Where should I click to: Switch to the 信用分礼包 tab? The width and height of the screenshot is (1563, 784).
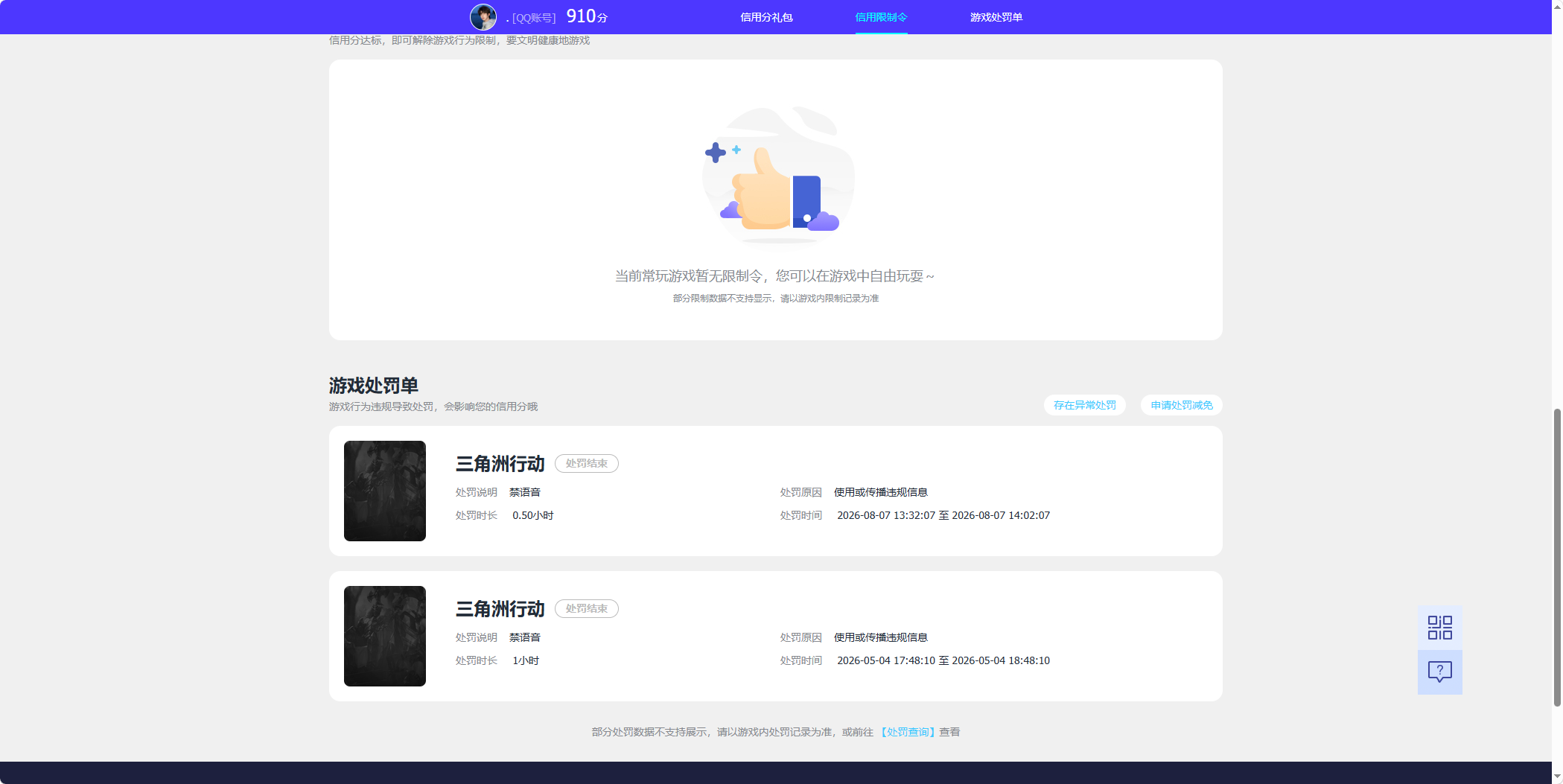click(x=766, y=17)
